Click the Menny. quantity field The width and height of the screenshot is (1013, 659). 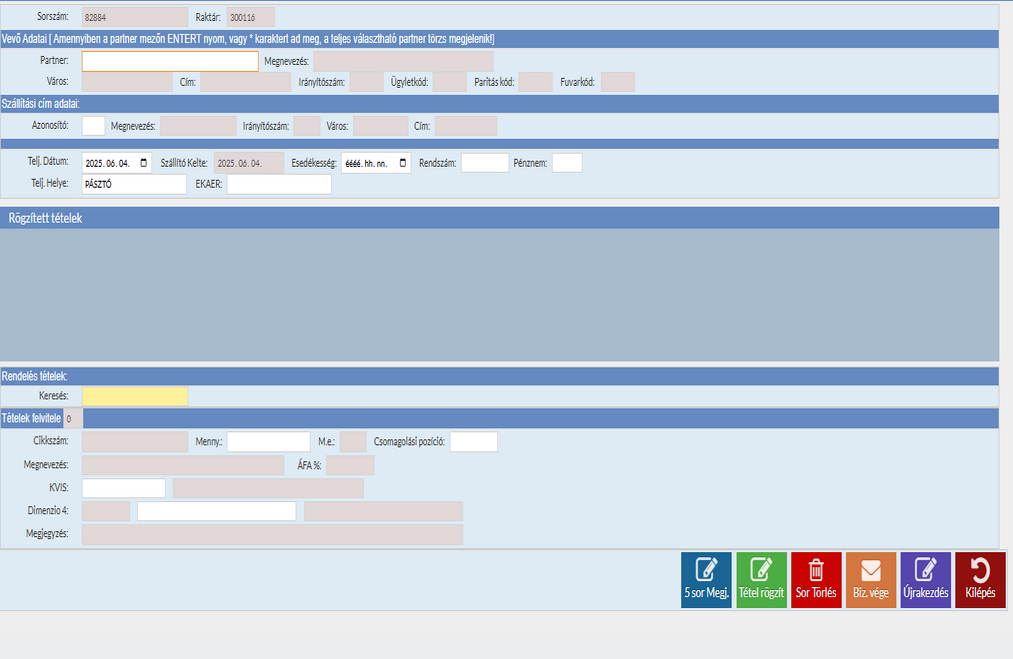pos(268,442)
